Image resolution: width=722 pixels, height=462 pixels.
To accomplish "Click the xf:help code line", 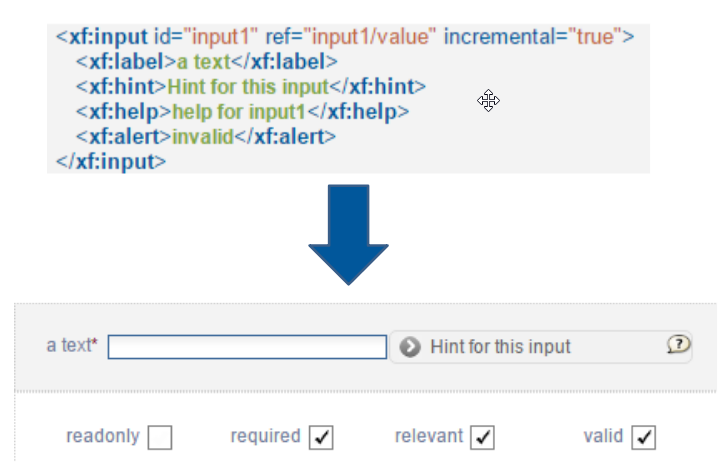I will tap(242, 111).
